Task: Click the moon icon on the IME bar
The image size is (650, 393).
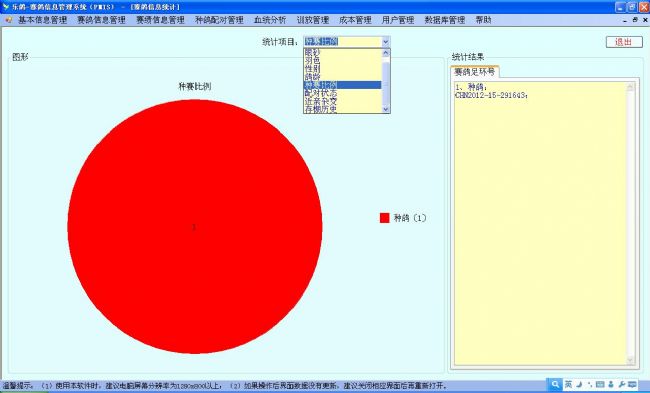Action: pyautogui.click(x=580, y=385)
